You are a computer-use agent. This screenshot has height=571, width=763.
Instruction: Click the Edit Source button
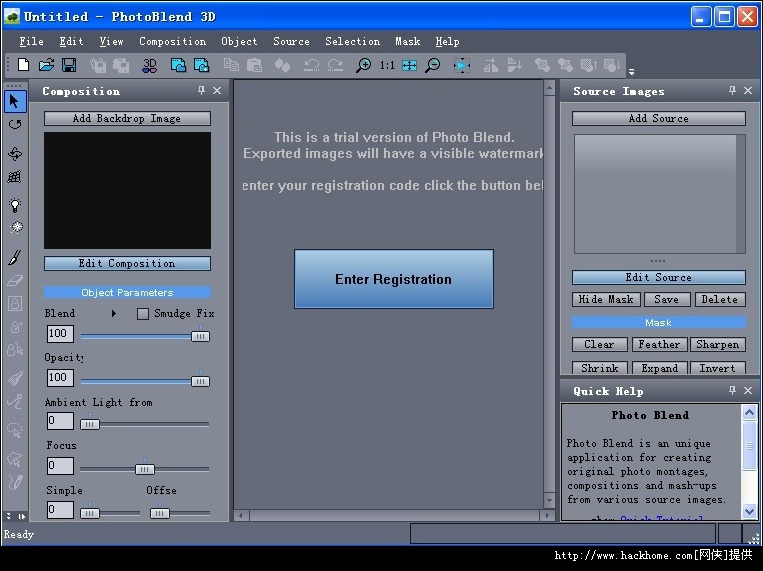click(x=658, y=277)
